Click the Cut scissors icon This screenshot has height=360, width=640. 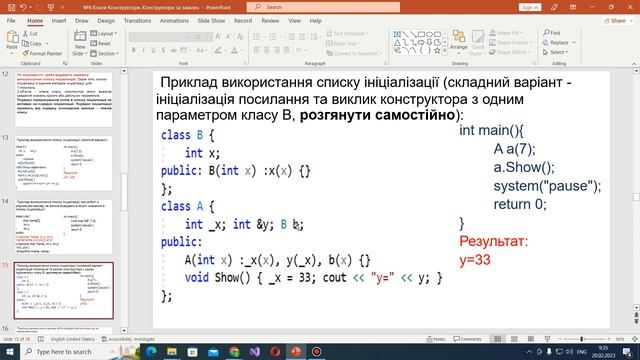25,33
